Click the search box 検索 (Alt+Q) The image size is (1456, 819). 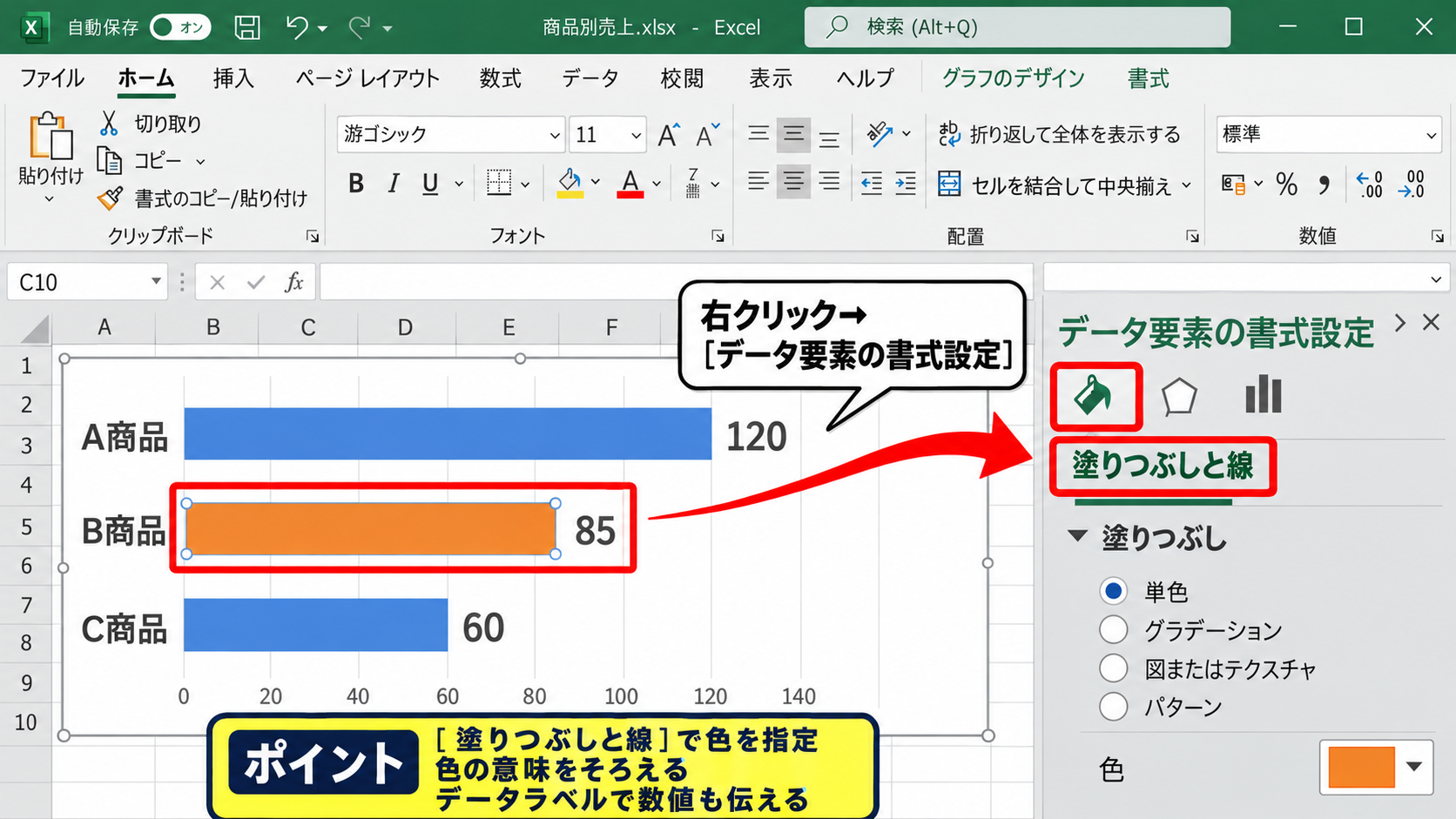[1017, 27]
